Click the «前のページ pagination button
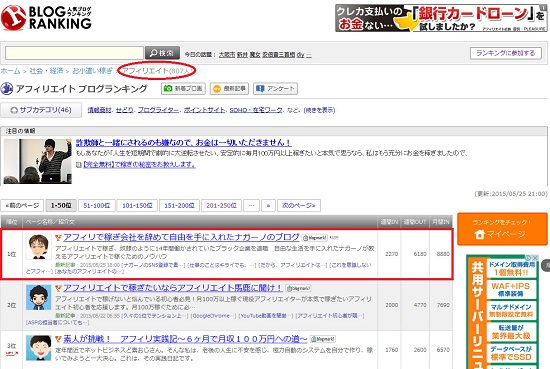Image resolution: width=550 pixels, height=369 pixels. click(x=22, y=206)
